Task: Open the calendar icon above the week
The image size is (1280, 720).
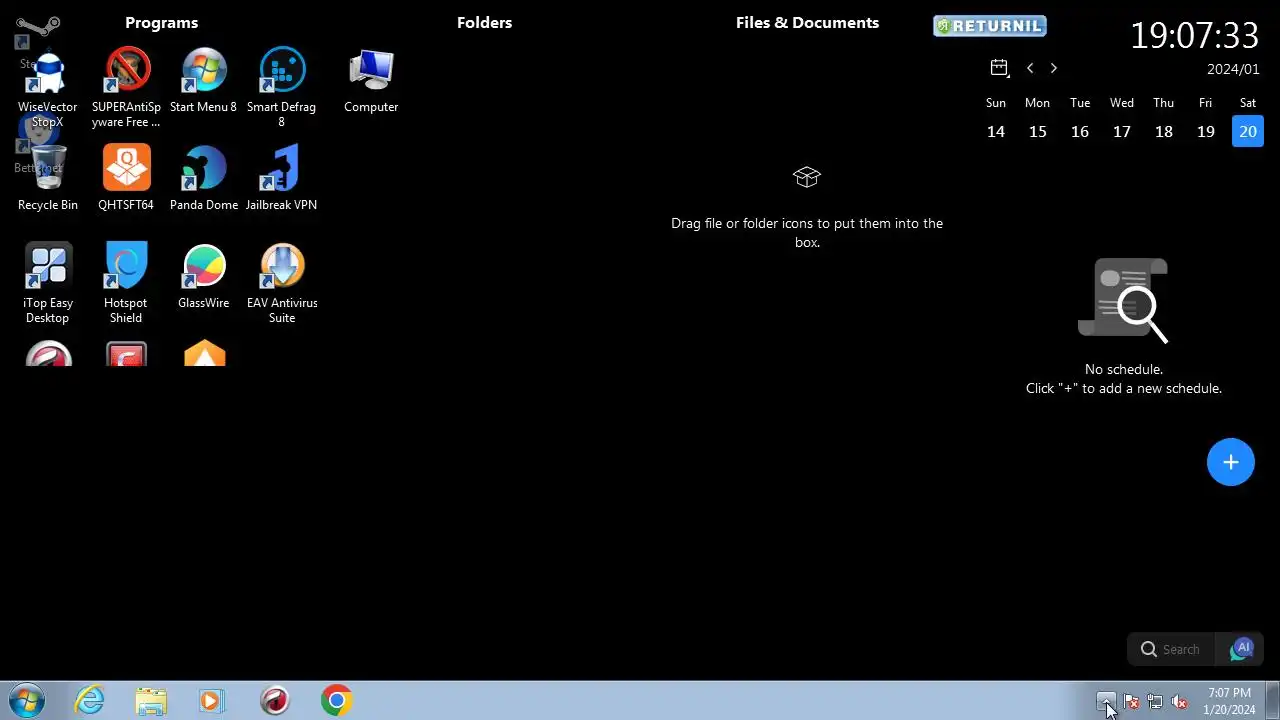Action: point(999,68)
